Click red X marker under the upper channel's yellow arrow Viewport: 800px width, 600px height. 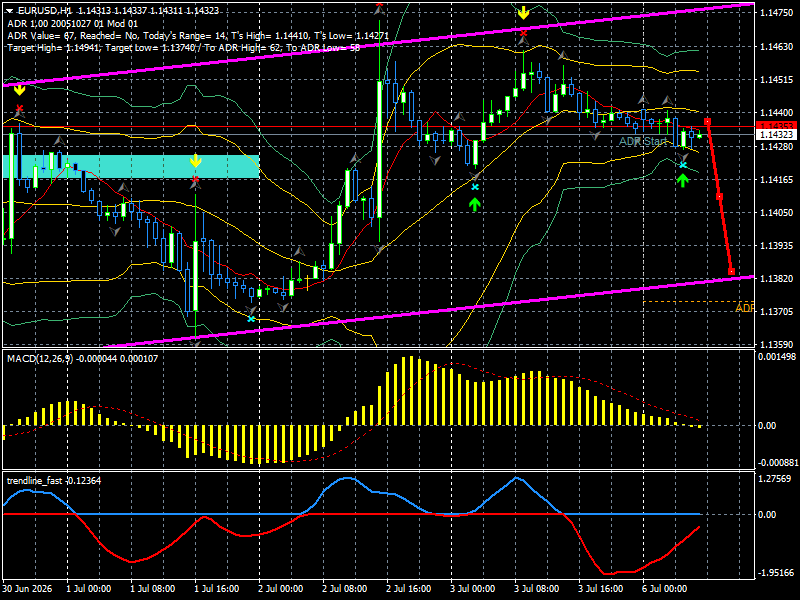[x=524, y=34]
